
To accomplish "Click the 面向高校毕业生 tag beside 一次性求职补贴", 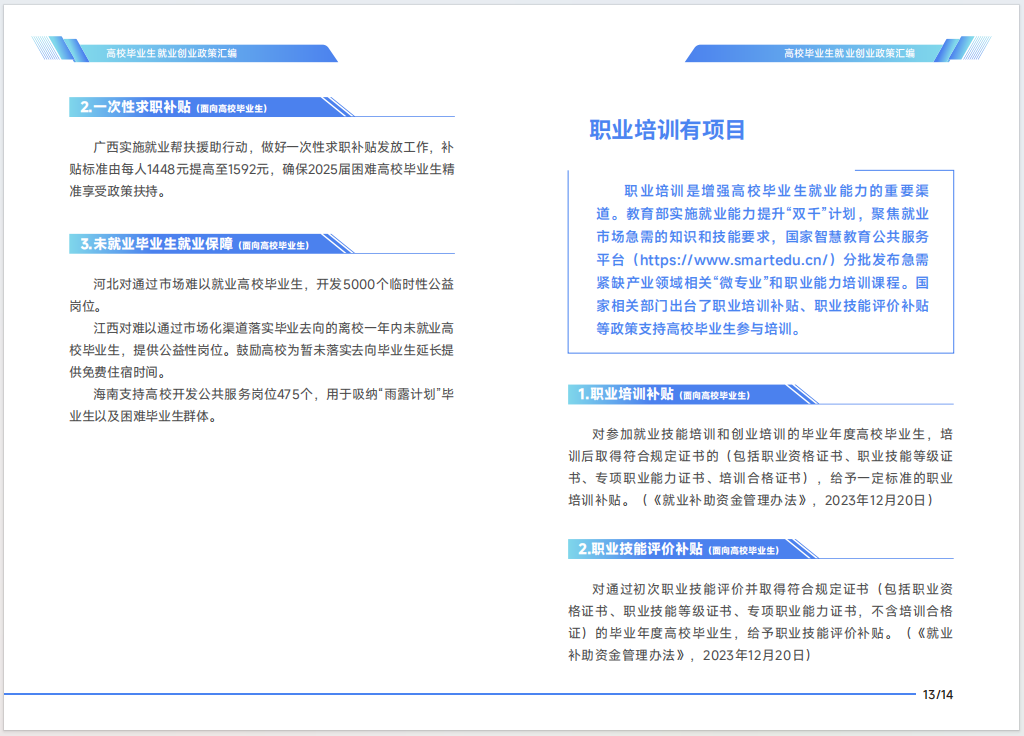I will [x=232, y=108].
